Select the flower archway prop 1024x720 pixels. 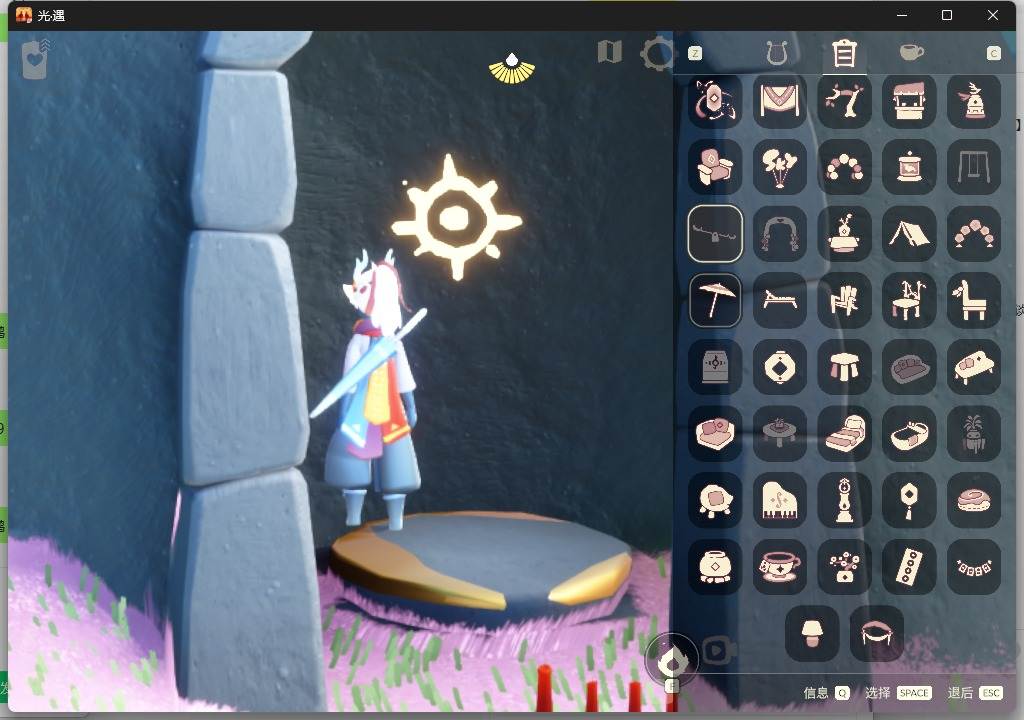click(x=780, y=234)
